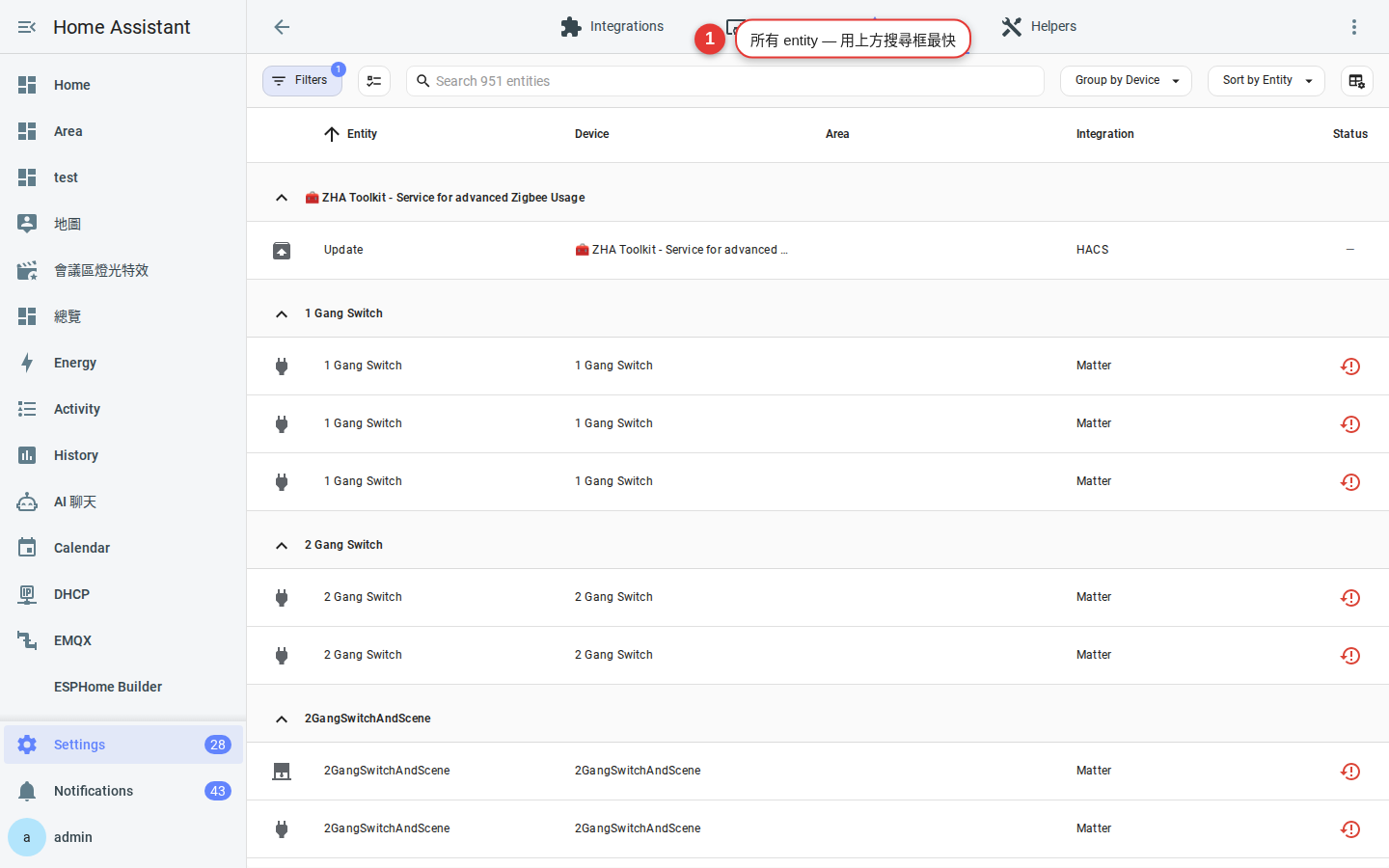Open the Sort by Entity dropdown
The width and height of the screenshot is (1389, 868).
point(1266,81)
